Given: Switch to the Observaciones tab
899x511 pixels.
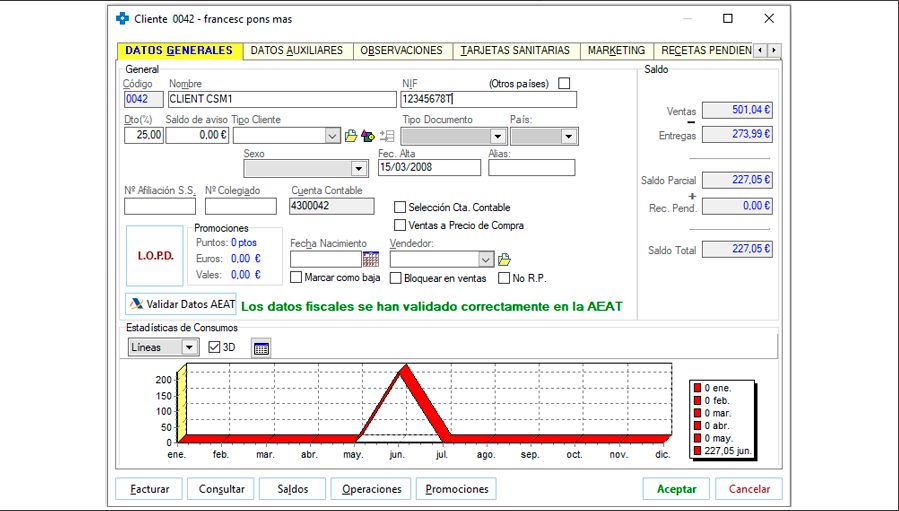Looking at the screenshot, I should 401,50.
